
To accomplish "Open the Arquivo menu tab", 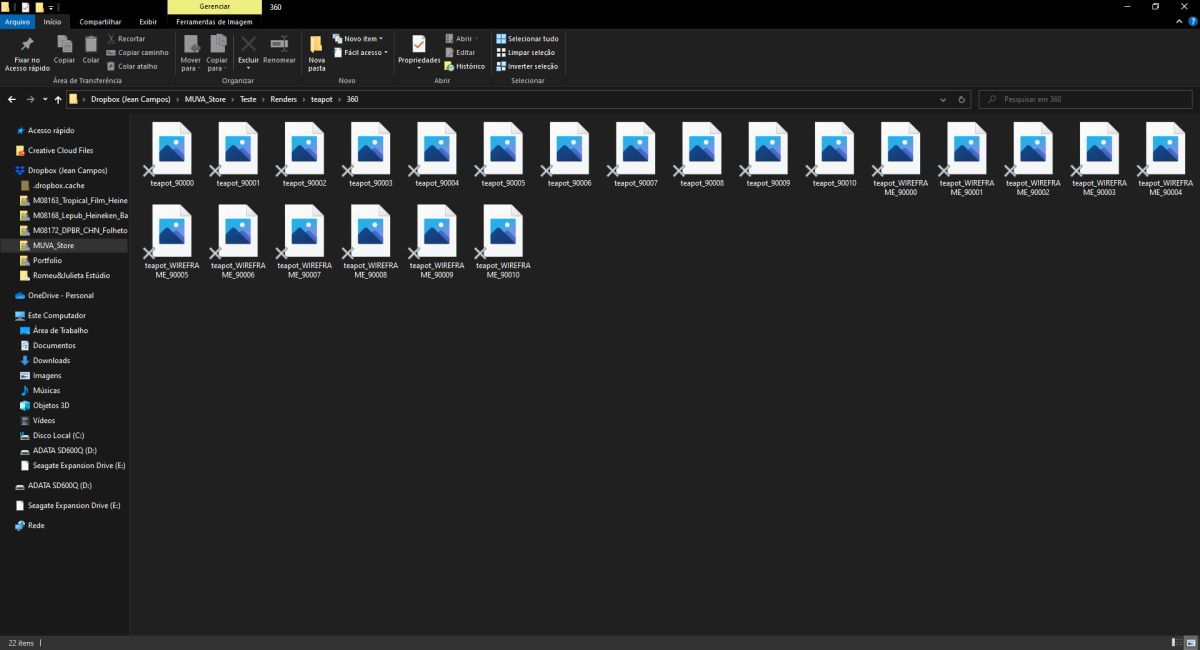I will point(18,21).
